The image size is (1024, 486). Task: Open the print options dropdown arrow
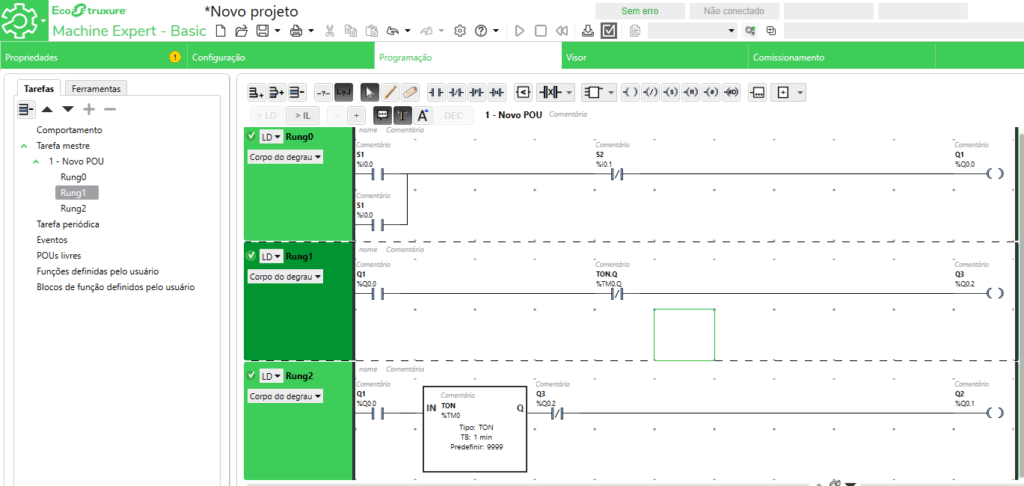[312, 31]
